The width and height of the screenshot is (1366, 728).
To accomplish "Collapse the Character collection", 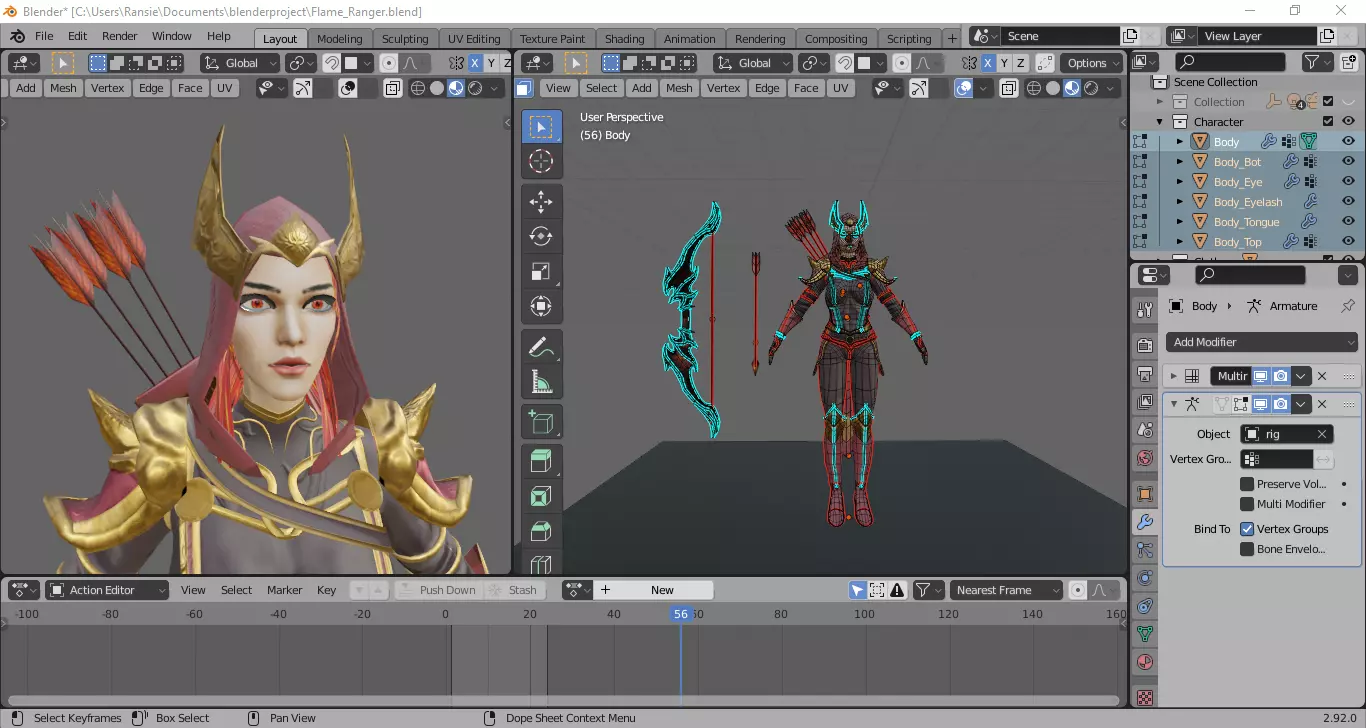I will click(x=1160, y=122).
